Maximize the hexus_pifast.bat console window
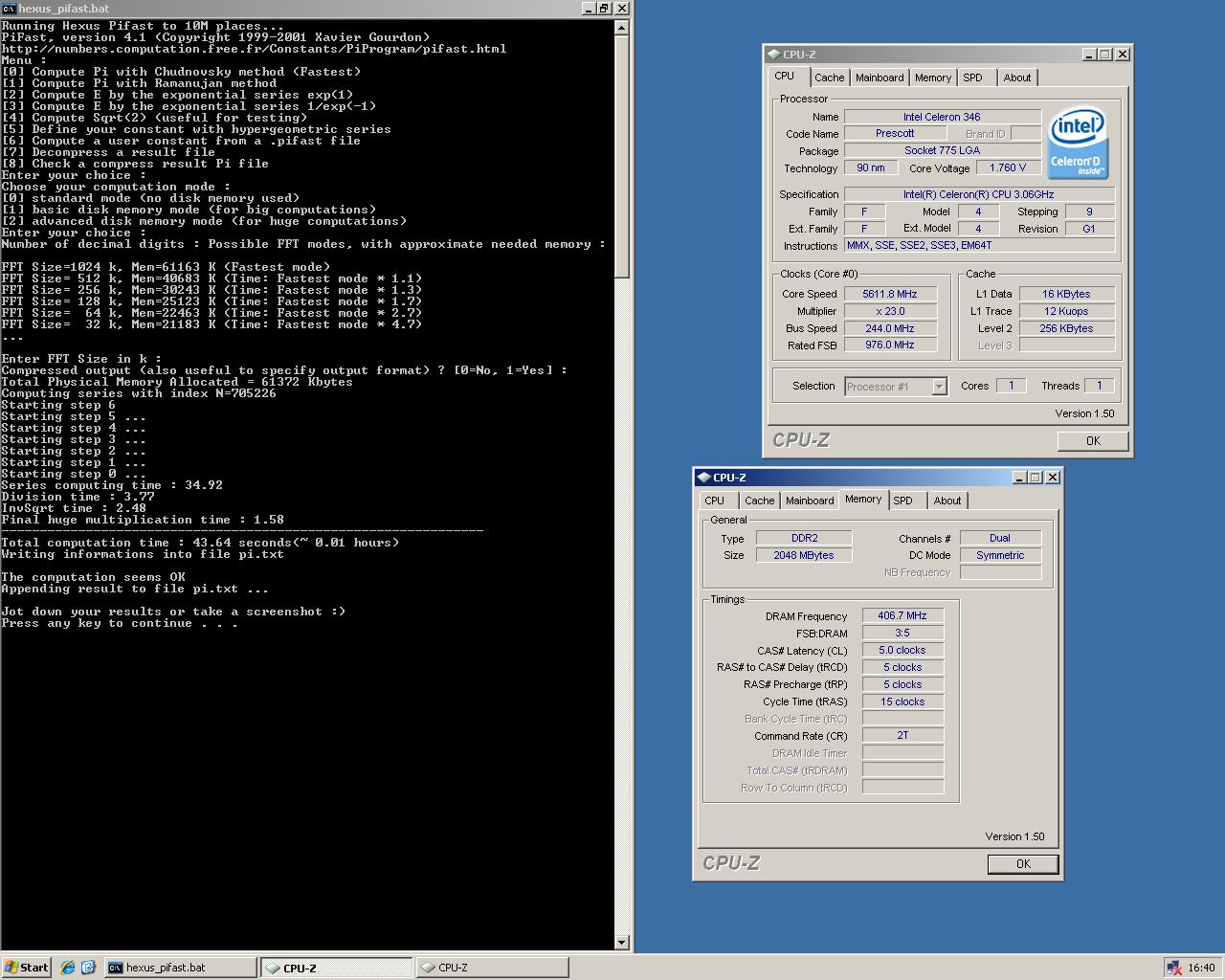Image resolution: width=1225 pixels, height=980 pixels. tap(604, 8)
